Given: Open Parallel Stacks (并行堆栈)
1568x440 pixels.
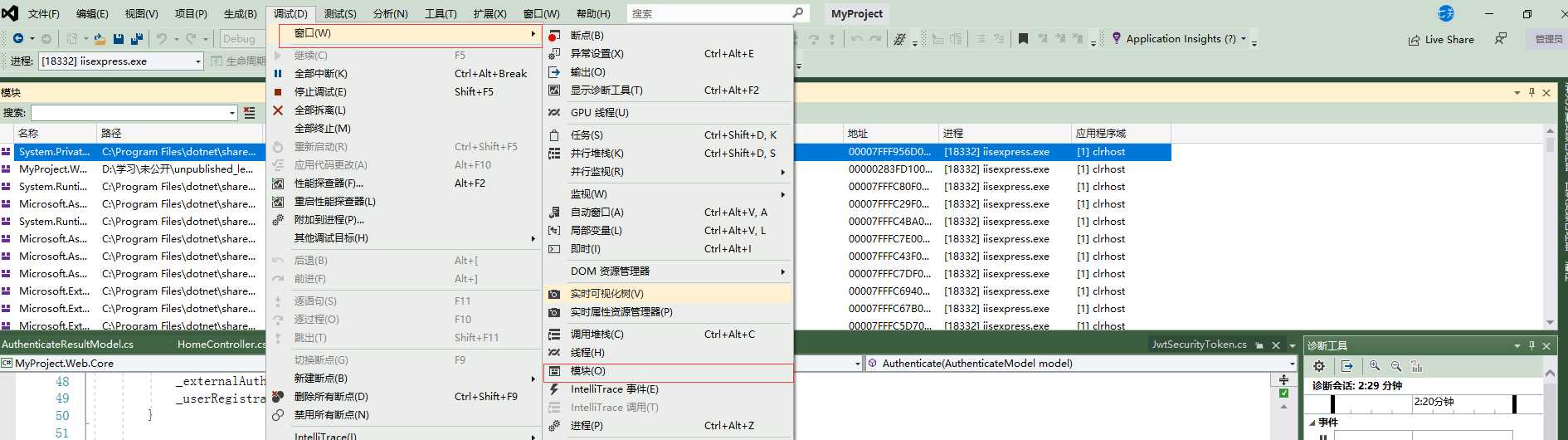Looking at the screenshot, I should 669,153.
